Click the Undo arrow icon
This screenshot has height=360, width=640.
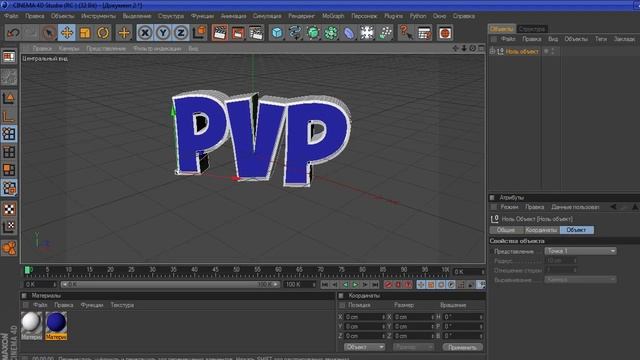tap(13, 33)
